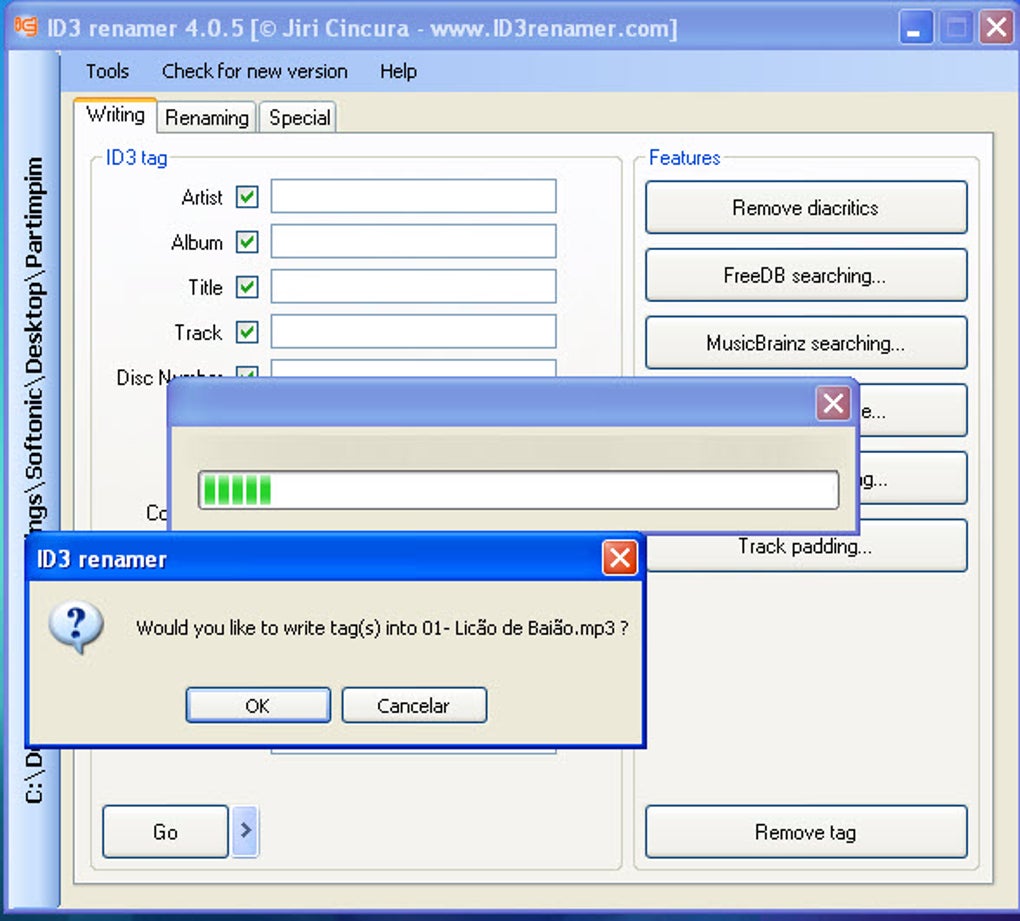Image resolution: width=1020 pixels, height=921 pixels.
Task: Open the Tools menu
Action: pos(107,71)
